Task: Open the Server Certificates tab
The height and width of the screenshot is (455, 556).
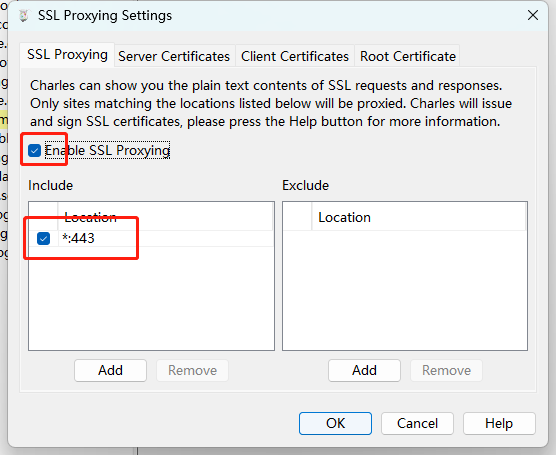Action: (x=174, y=56)
